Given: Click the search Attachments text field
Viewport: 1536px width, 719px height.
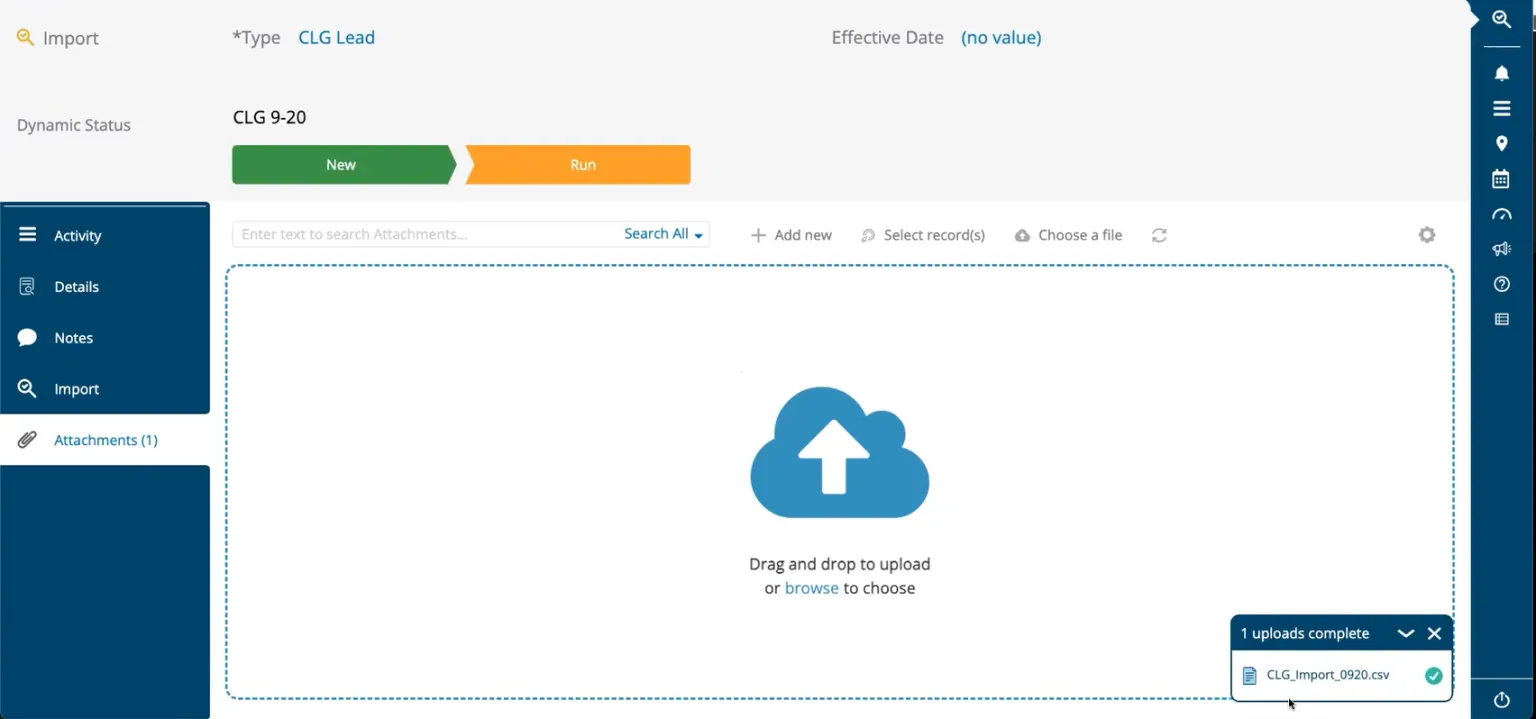Looking at the screenshot, I should [x=425, y=234].
